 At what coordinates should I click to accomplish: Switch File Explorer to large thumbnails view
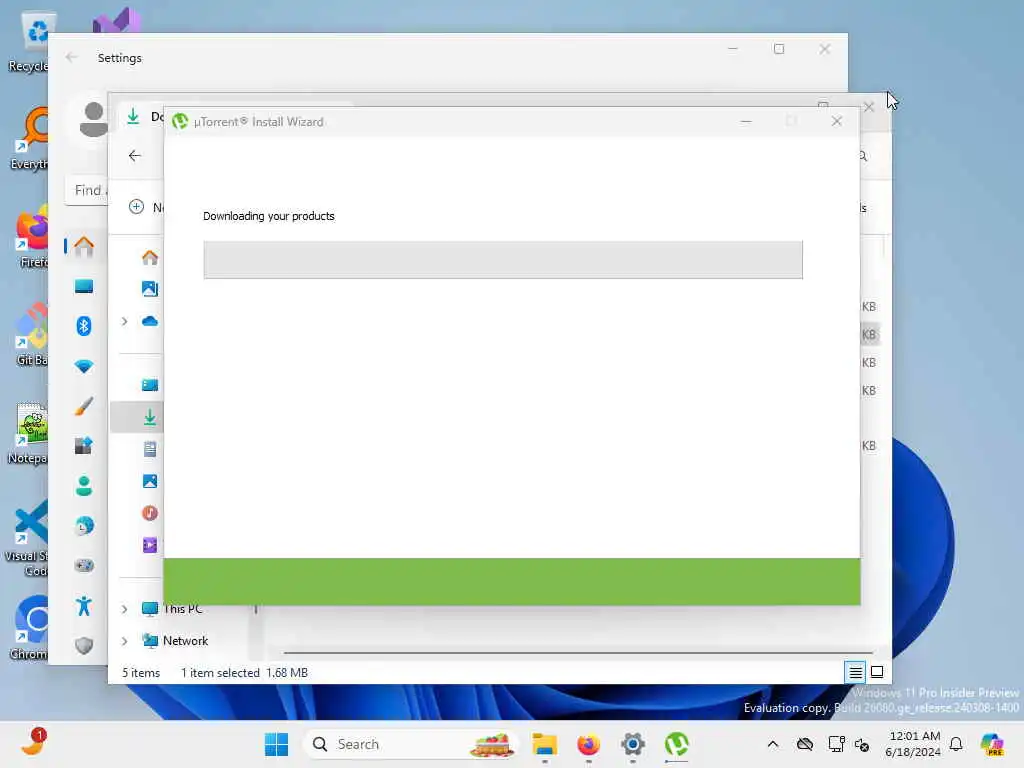(877, 672)
